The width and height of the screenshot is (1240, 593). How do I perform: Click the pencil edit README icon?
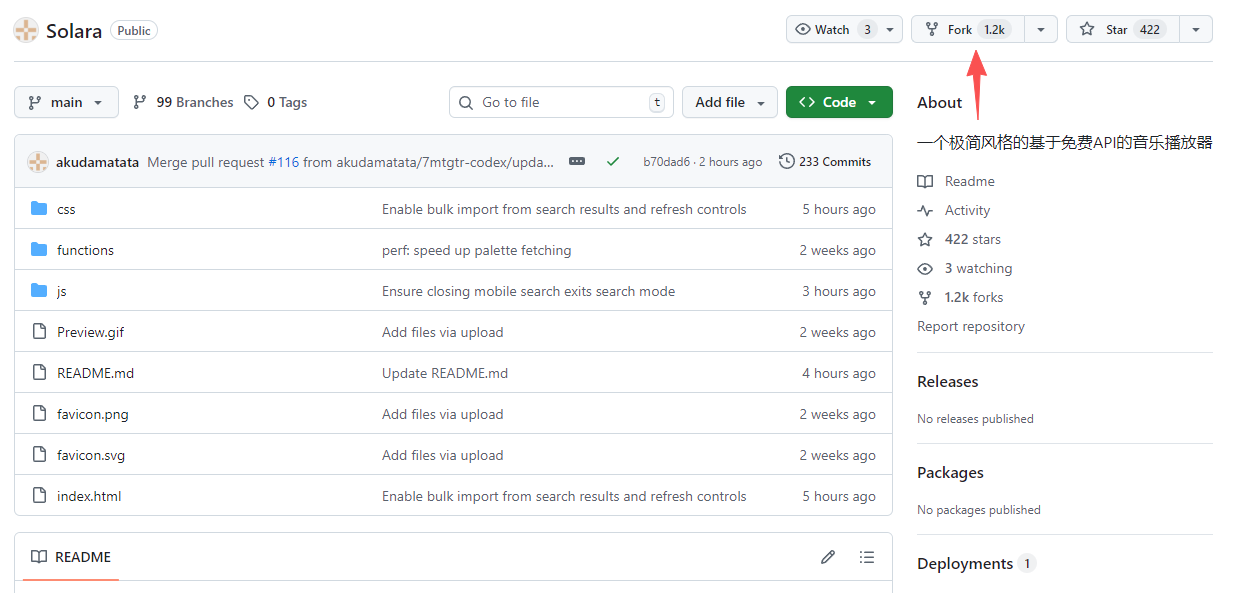(827, 557)
